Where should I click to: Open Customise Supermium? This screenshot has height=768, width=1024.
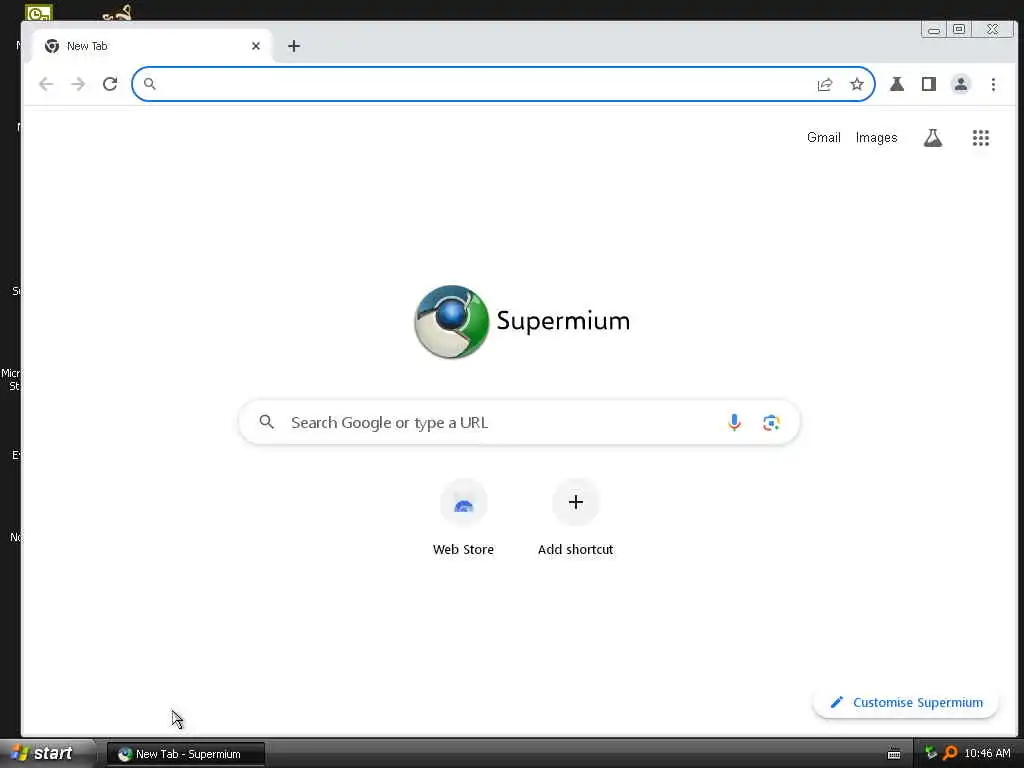point(906,703)
